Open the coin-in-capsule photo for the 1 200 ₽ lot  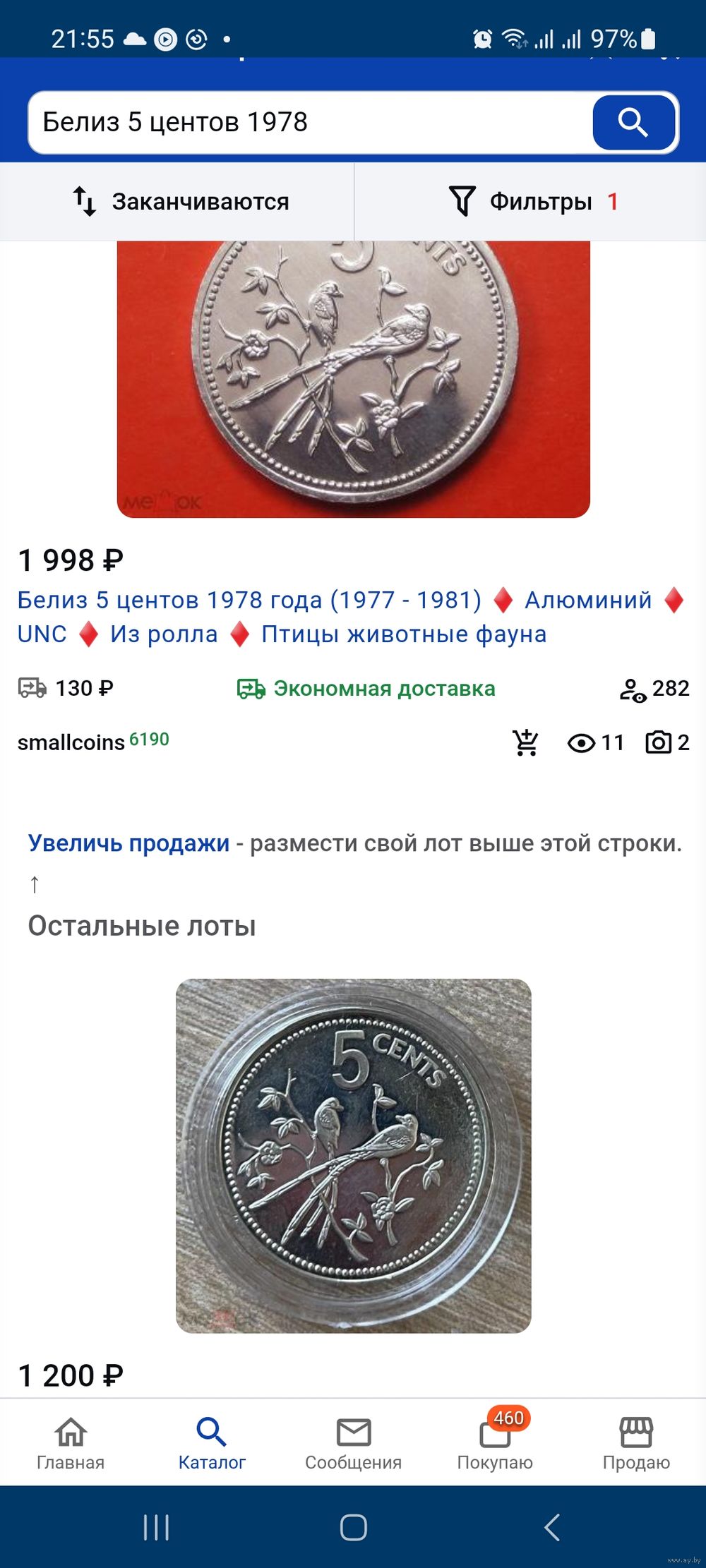point(353,1156)
